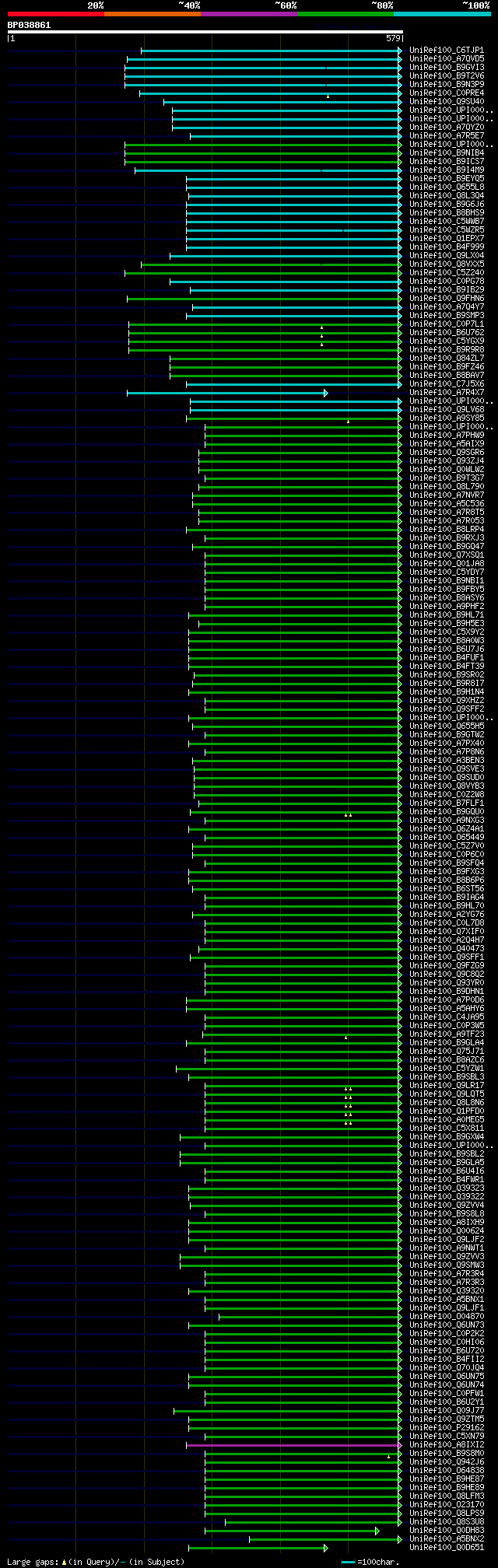This screenshot has width=498, height=1568.
Task: Open hit label UniRef100_Q7XIF0
Action: tap(447, 931)
